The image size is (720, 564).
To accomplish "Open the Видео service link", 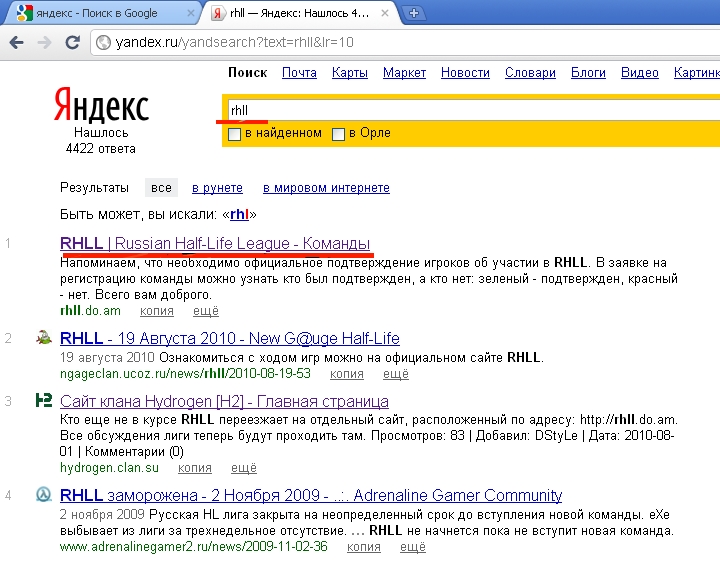I will 640,73.
